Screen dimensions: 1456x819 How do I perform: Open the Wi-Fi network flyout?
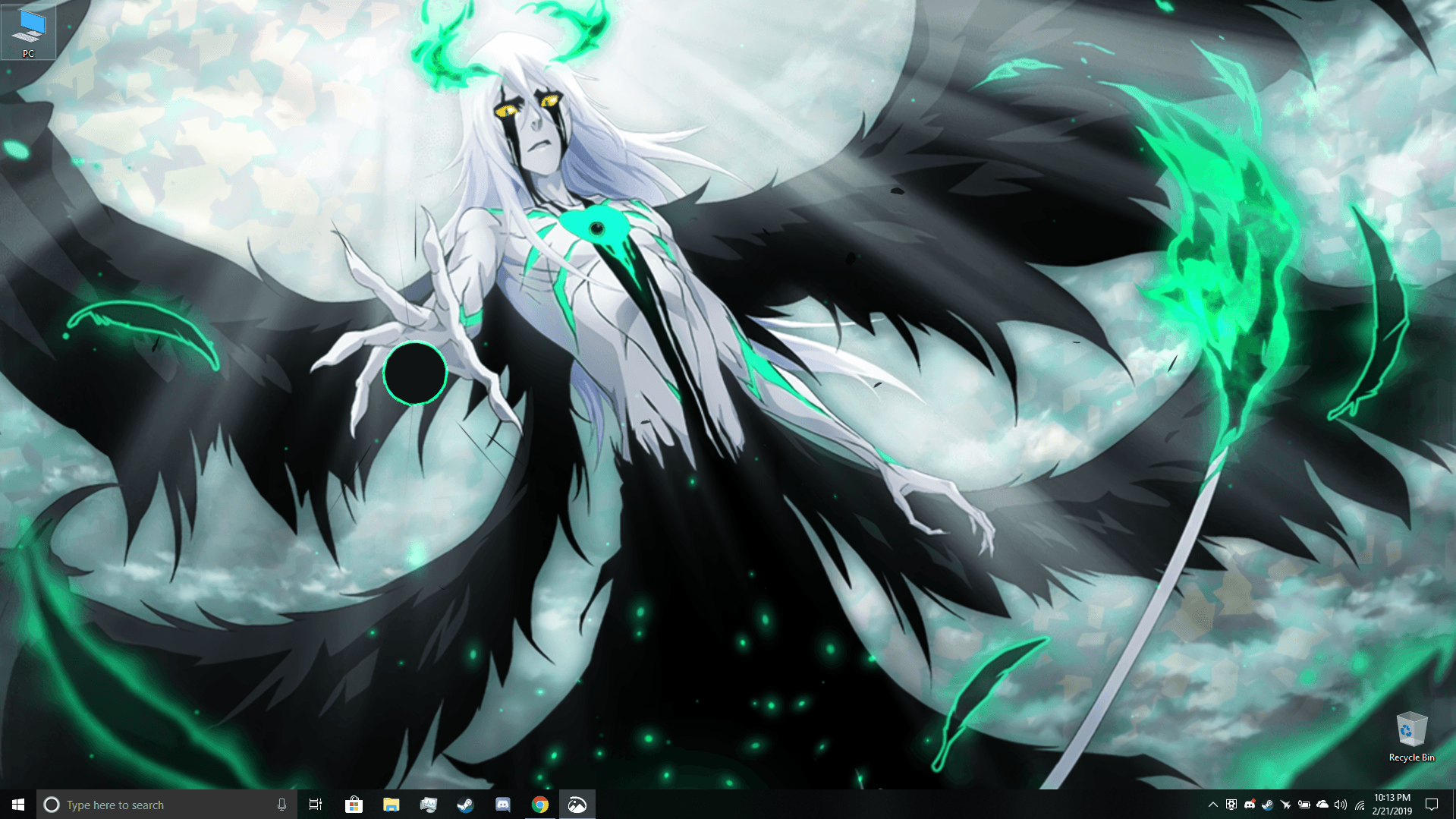coord(1360,805)
